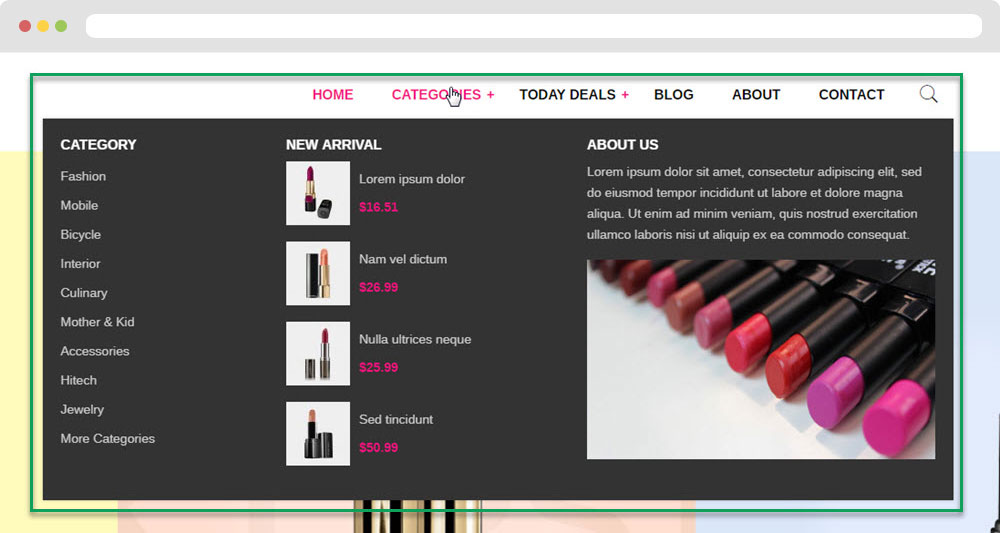Click the More Categories link
This screenshot has width=1000, height=533.
107,439
